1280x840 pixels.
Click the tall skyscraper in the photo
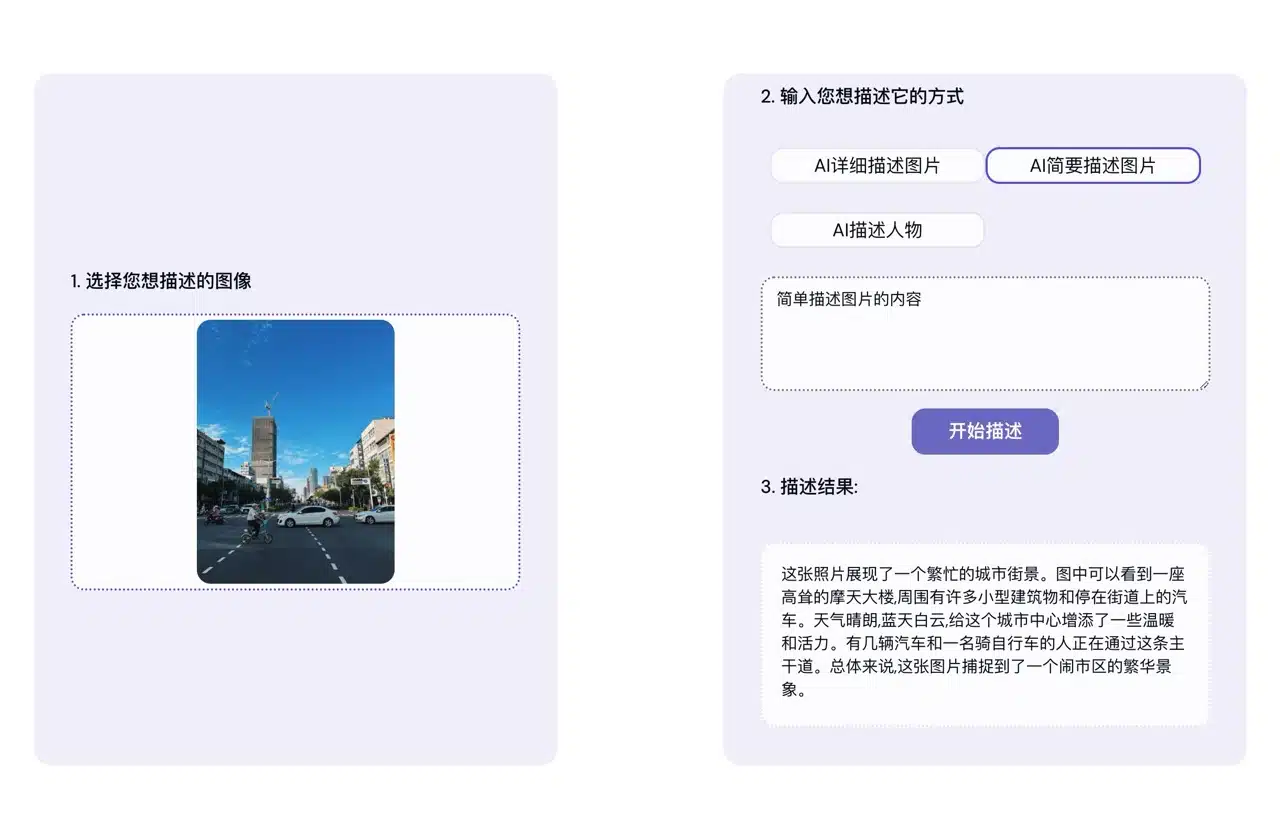(x=264, y=448)
